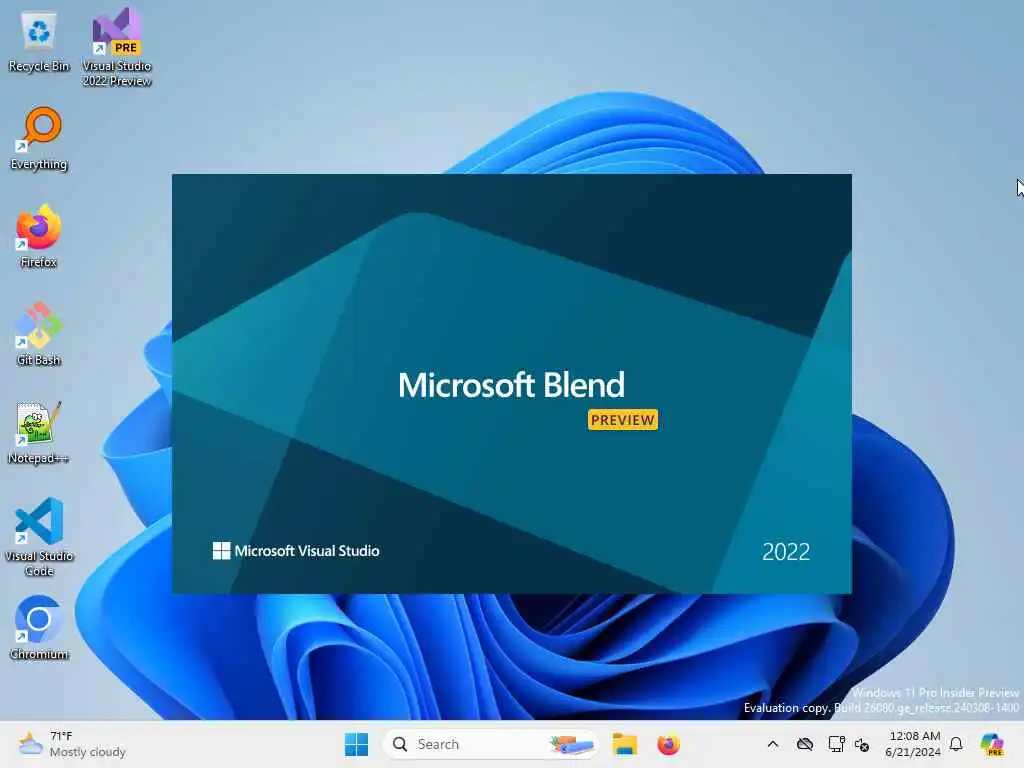The height and width of the screenshot is (768, 1024).
Task: Select the Chromium desktop shortcut
Action: (39, 628)
